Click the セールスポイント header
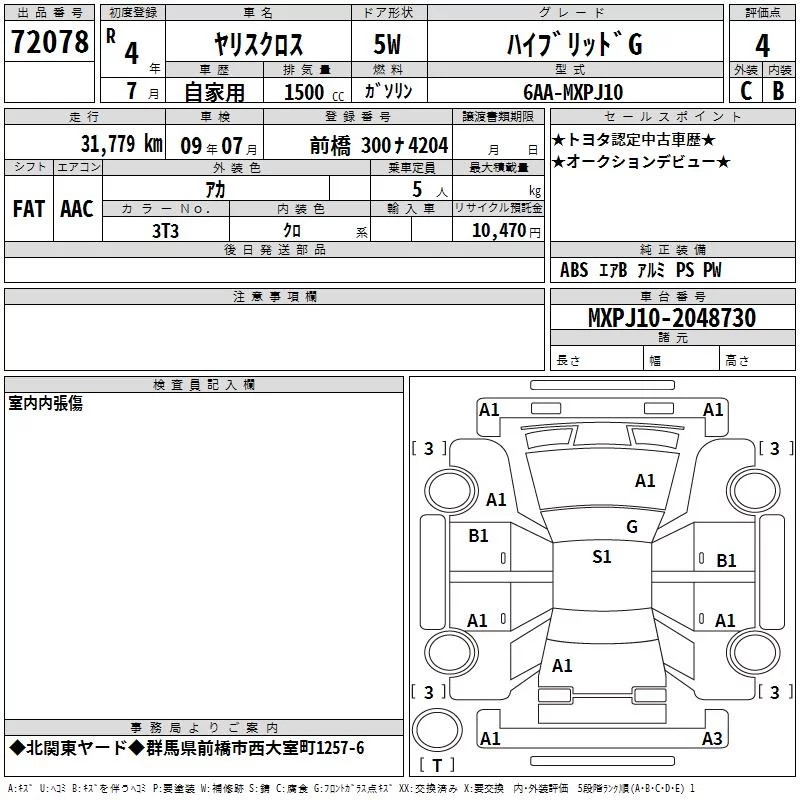 [x=672, y=116]
